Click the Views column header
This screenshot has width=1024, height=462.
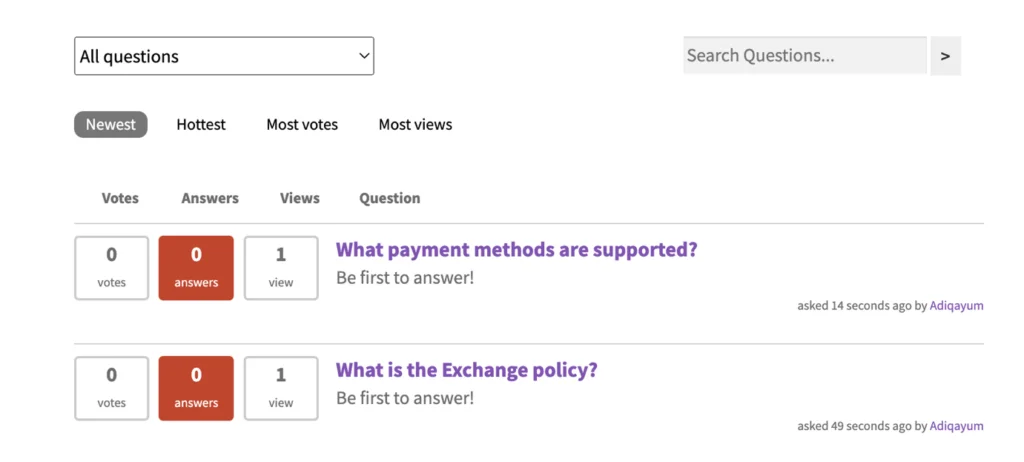pos(300,198)
